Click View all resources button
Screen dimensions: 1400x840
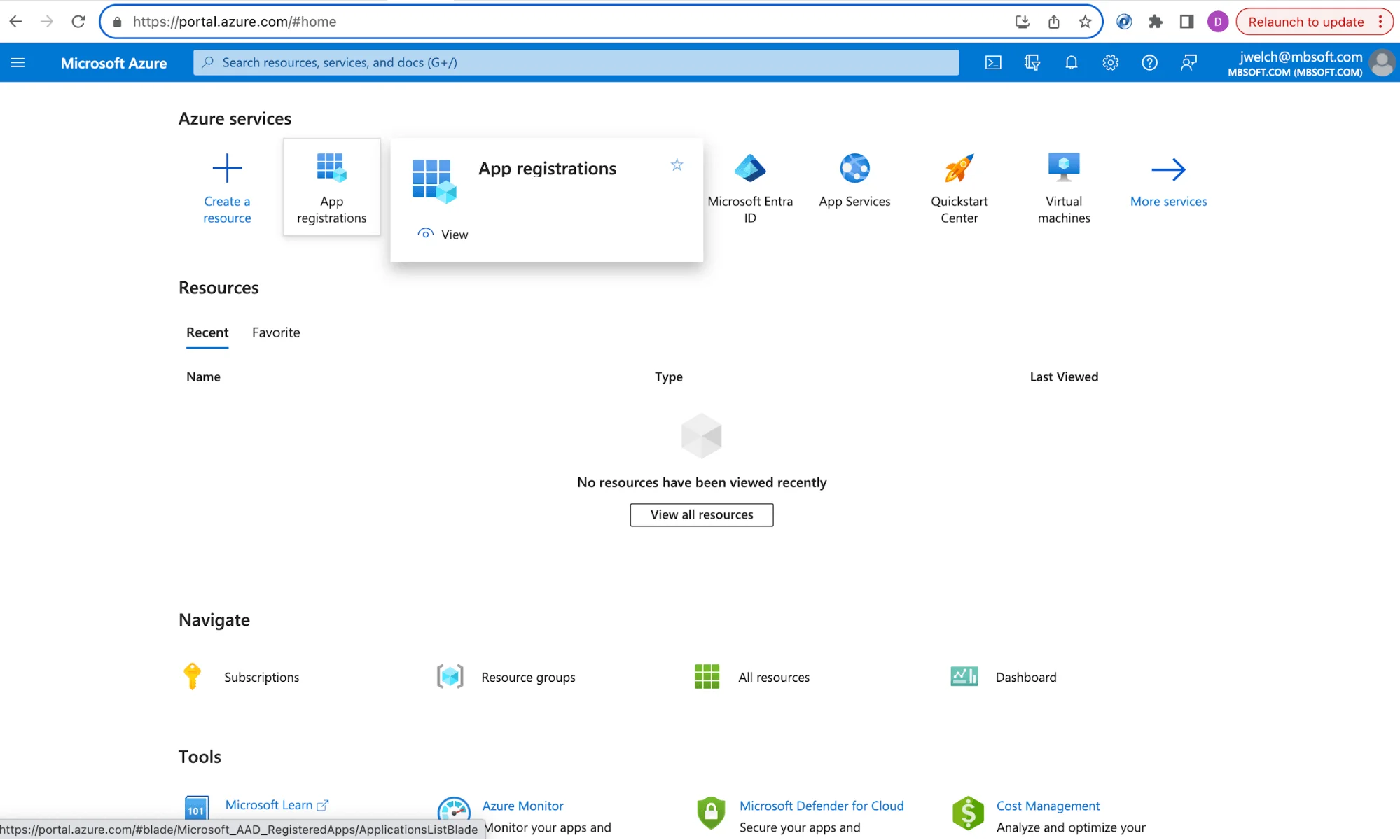(702, 515)
